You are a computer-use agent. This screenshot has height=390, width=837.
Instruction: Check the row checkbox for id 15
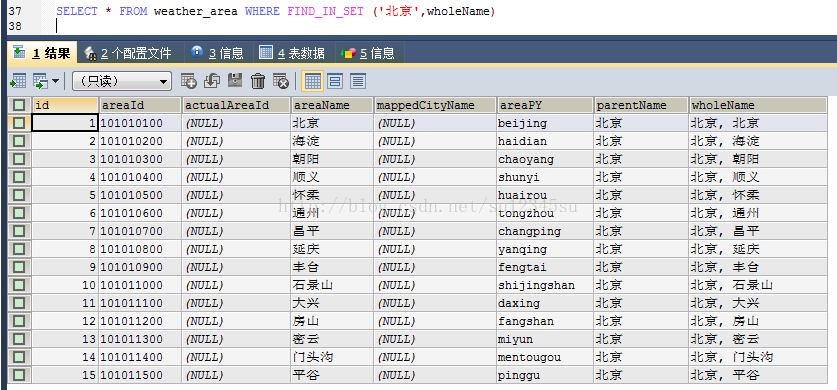[19, 375]
